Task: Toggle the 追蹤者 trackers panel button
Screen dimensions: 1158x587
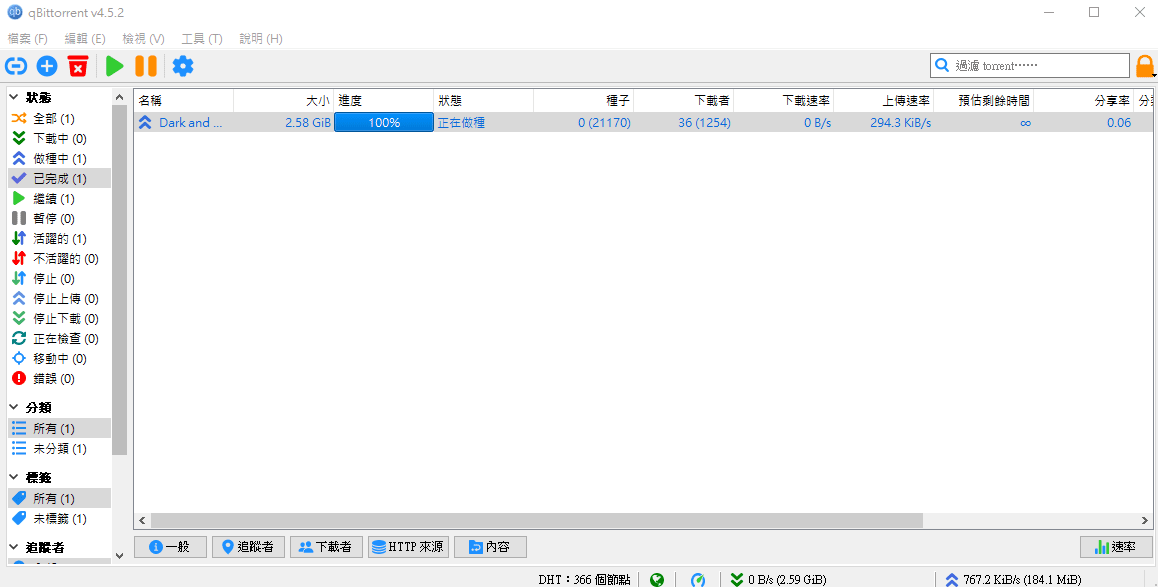Action: pyautogui.click(x=247, y=547)
